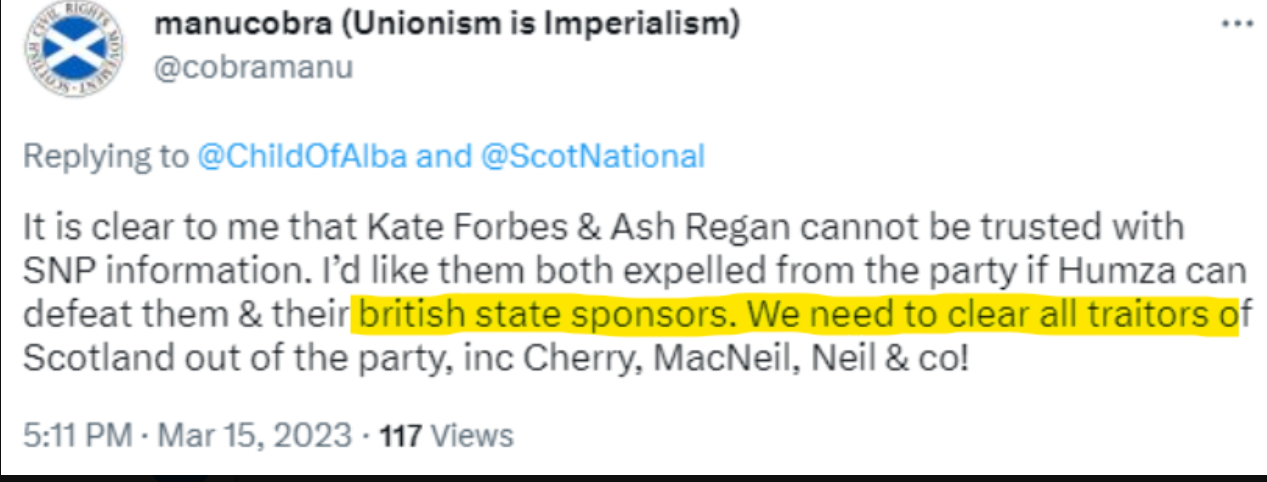This screenshot has width=1267, height=482.
Task: Click the 5:11 PM timestamp
Action: [x=76, y=435]
